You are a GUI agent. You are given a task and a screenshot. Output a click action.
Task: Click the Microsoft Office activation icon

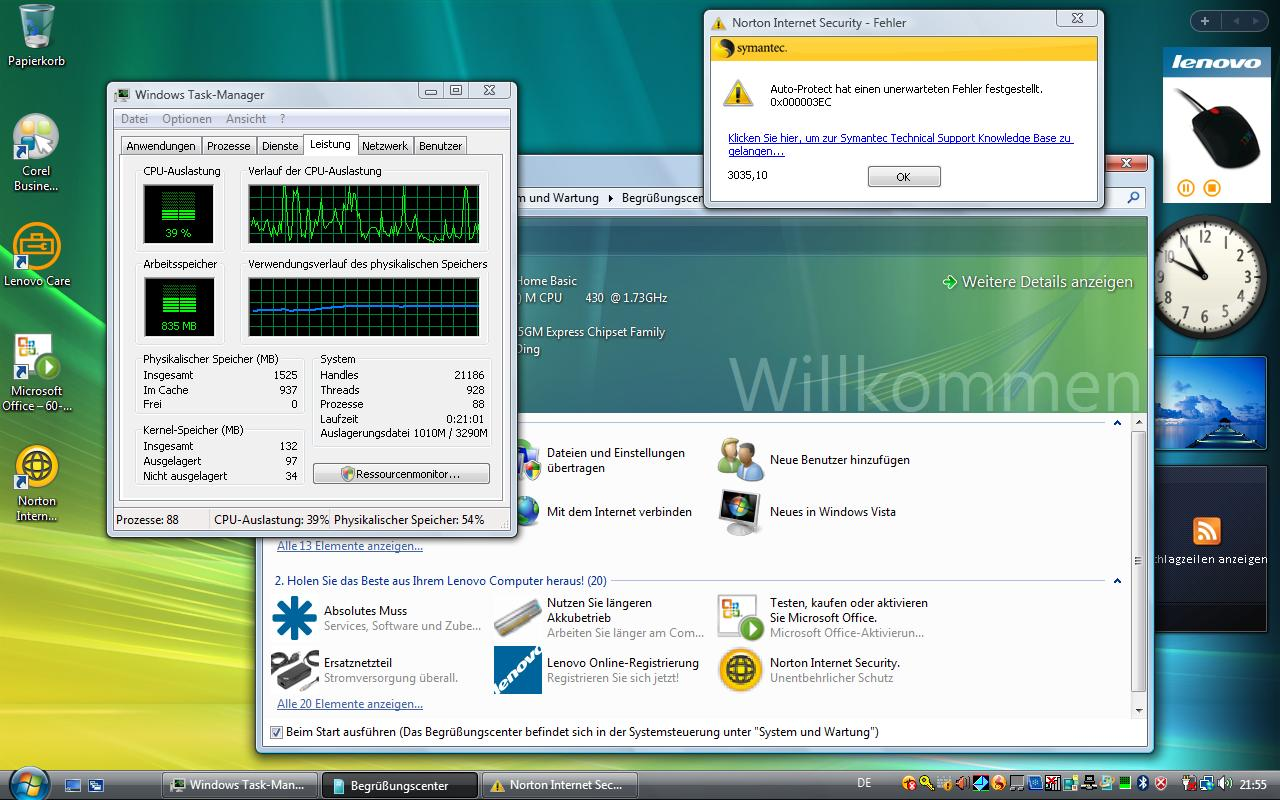[740, 618]
